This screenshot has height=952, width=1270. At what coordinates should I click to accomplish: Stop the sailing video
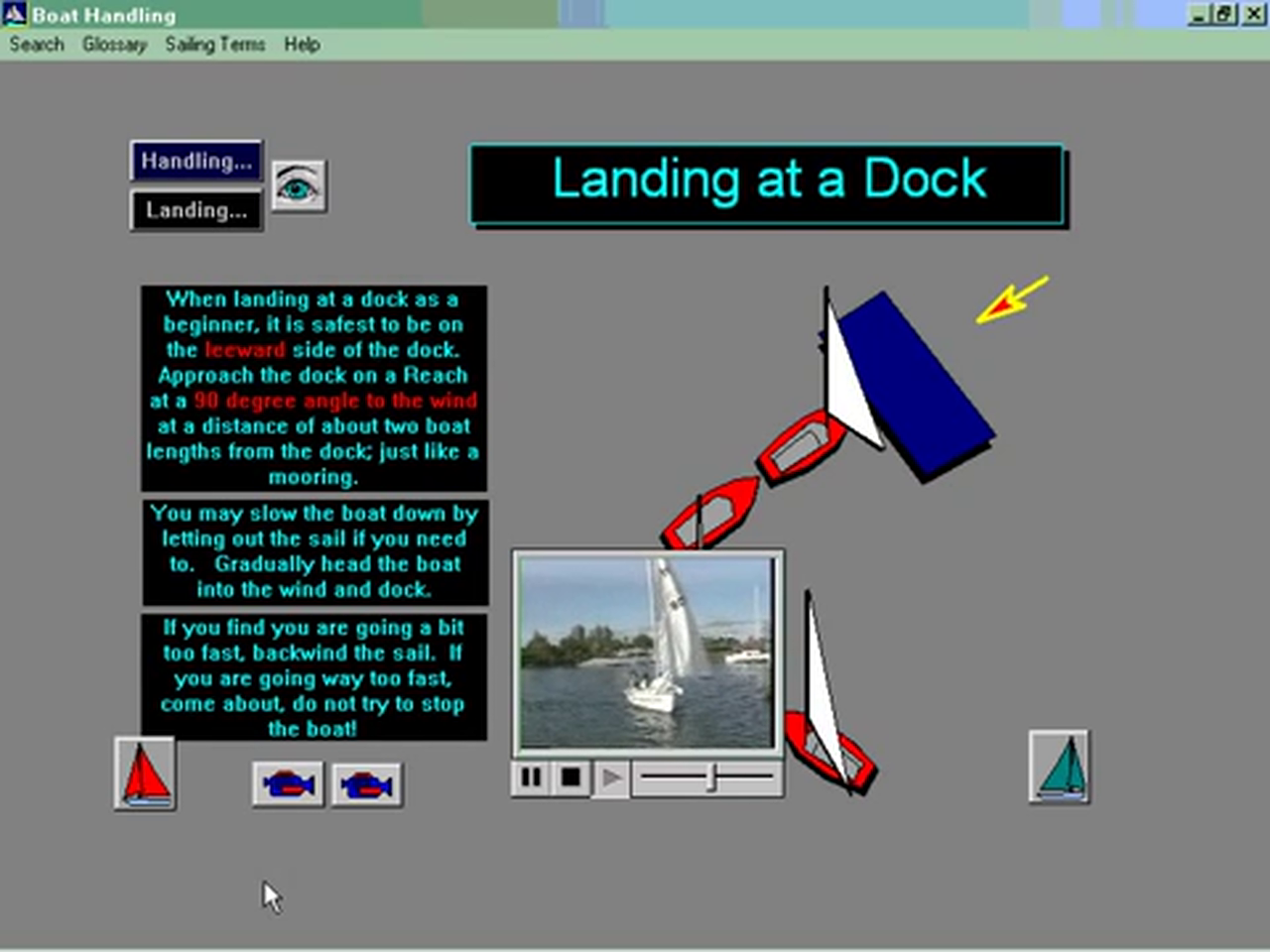[571, 777]
